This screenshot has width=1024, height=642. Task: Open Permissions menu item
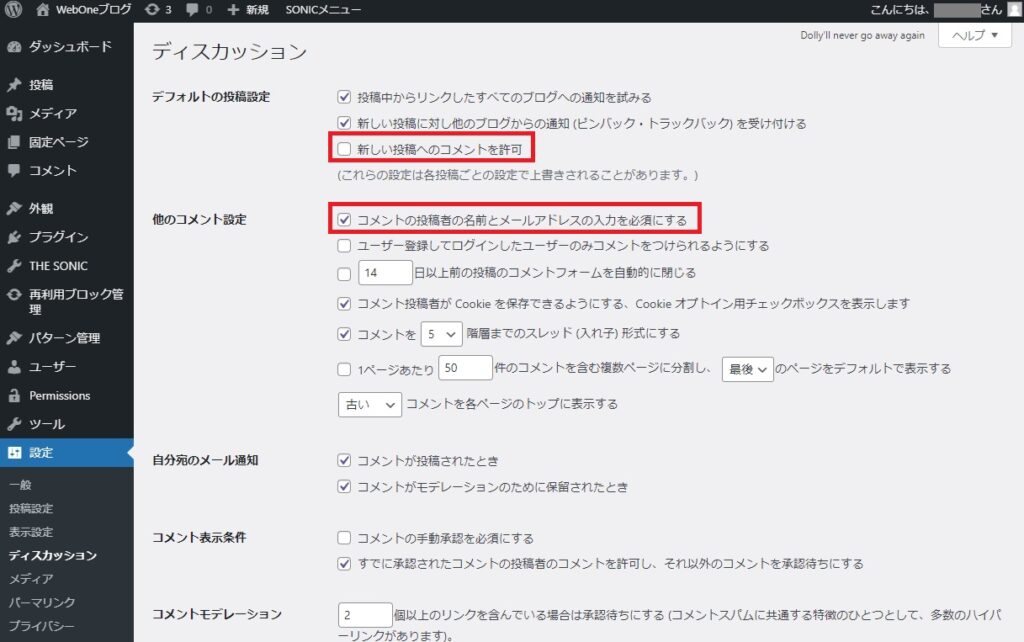point(59,395)
